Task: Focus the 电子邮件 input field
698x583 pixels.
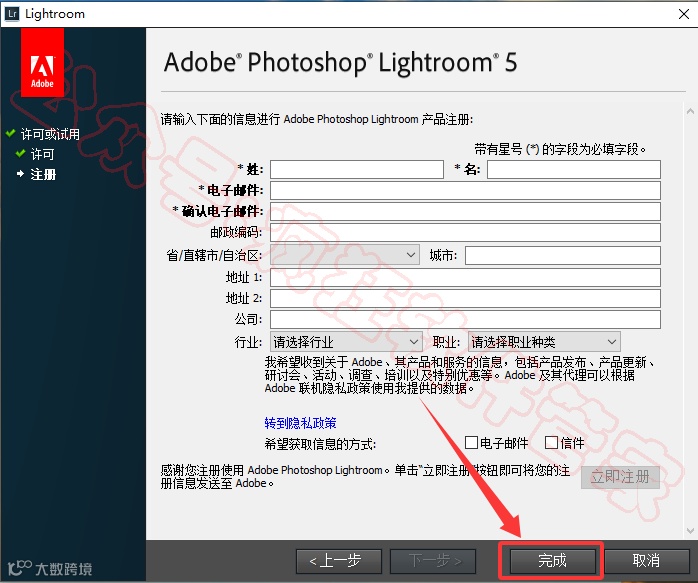Action: click(465, 190)
